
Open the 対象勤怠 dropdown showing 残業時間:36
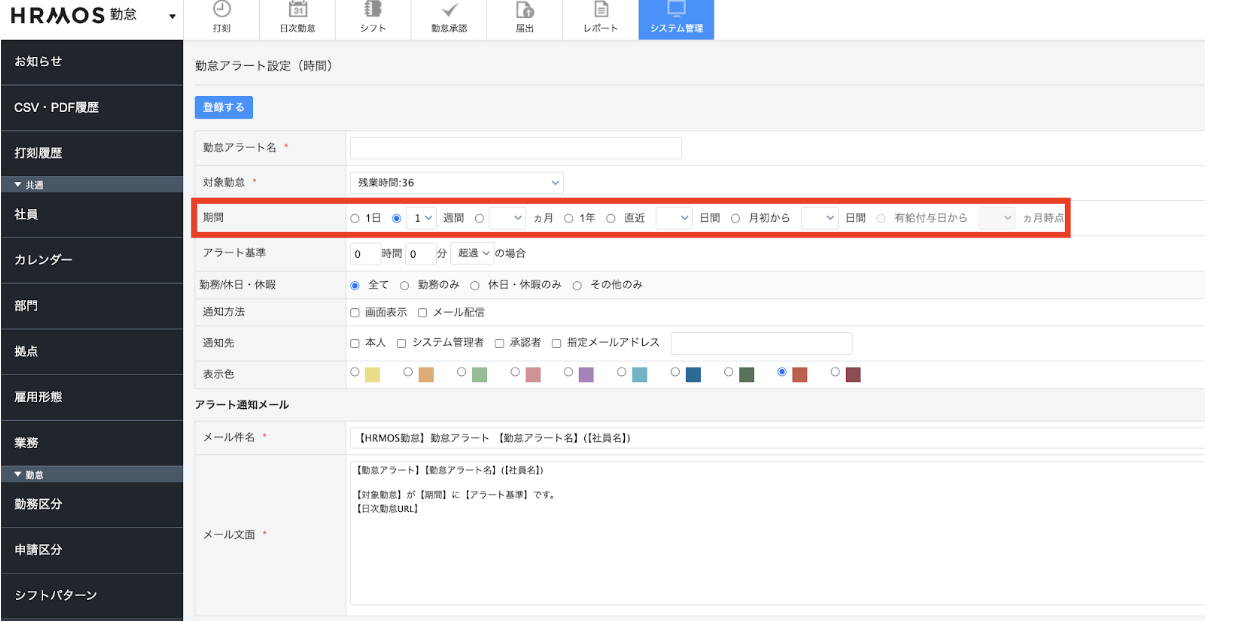click(x=456, y=183)
